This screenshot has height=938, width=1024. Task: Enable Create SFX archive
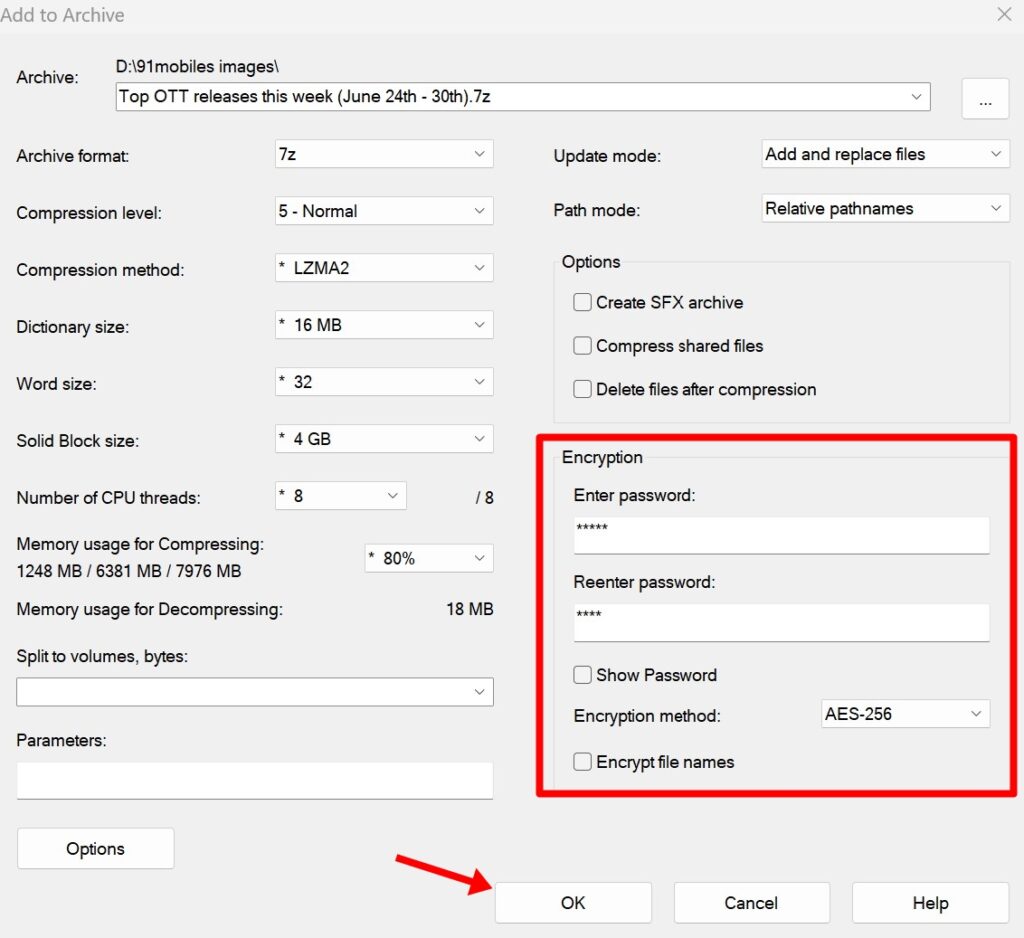pyautogui.click(x=582, y=302)
